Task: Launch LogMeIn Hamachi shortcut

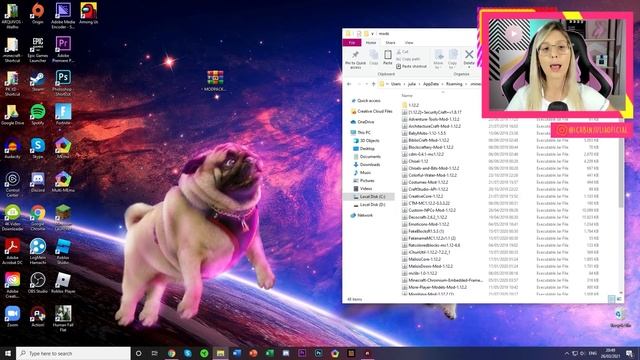Action: [38, 251]
